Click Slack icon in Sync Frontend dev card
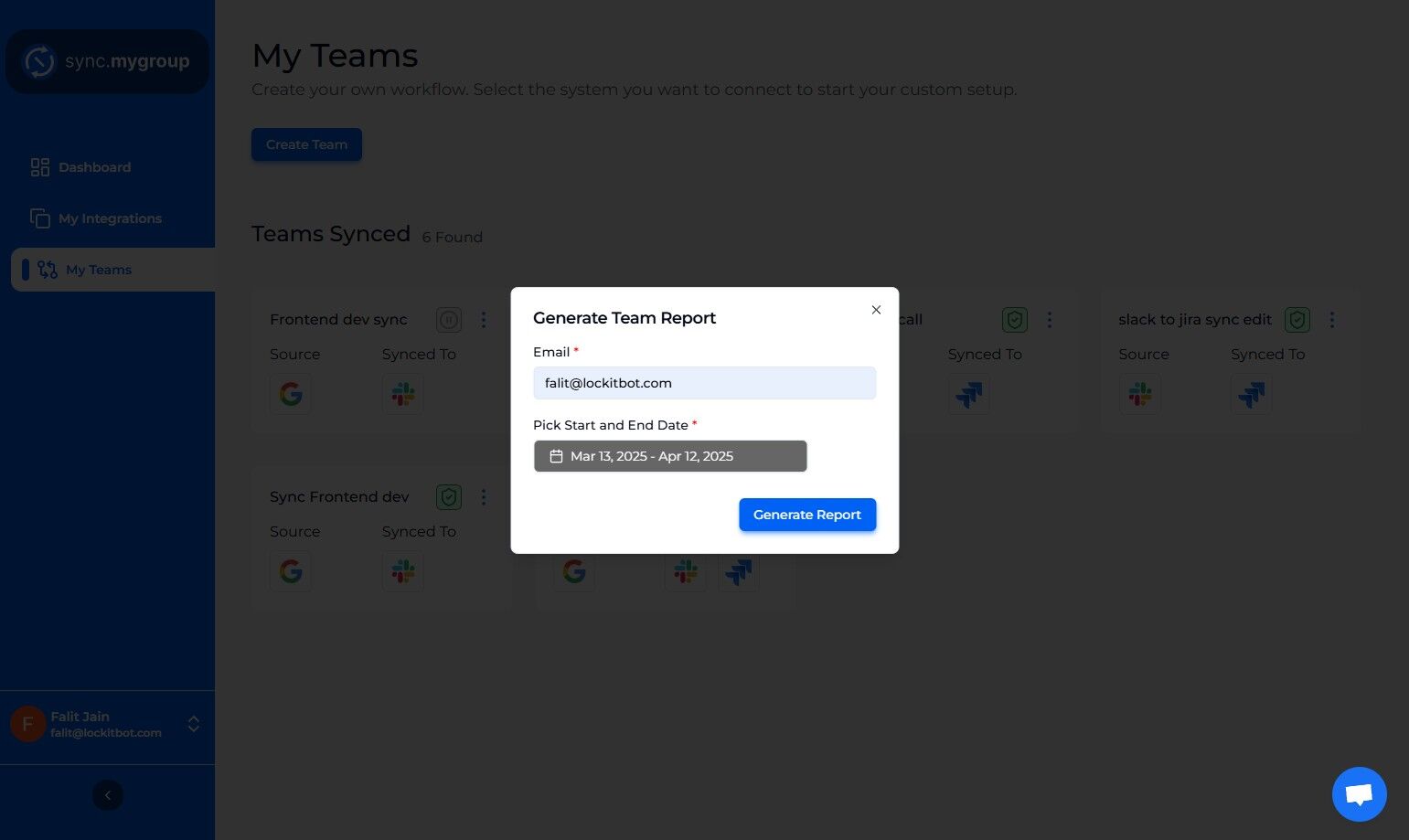The height and width of the screenshot is (840, 1409). [x=403, y=571]
